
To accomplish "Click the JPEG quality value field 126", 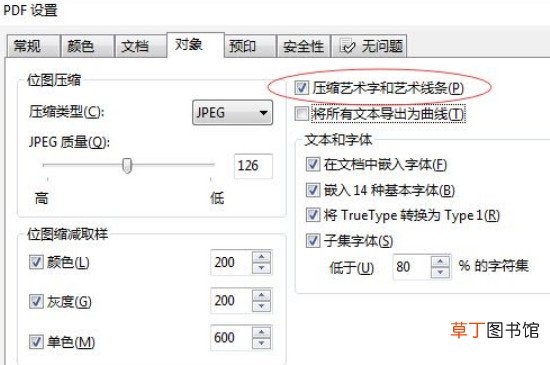I will point(253,166).
